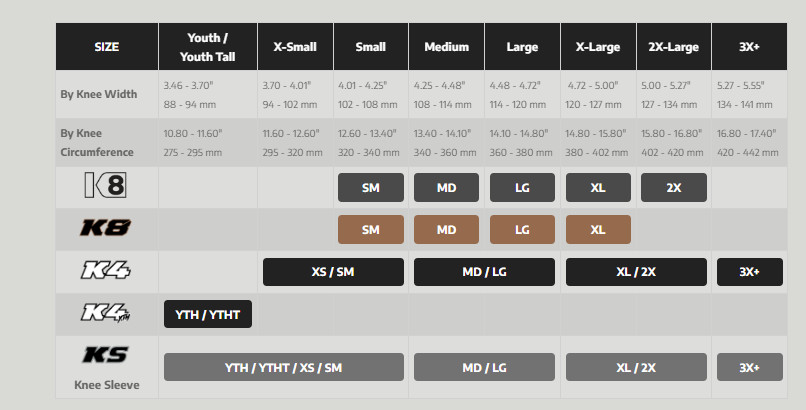Screen dimensions: 806x410
Task: Click the 10.80 - 11.60" circumference value
Action: tap(193, 133)
